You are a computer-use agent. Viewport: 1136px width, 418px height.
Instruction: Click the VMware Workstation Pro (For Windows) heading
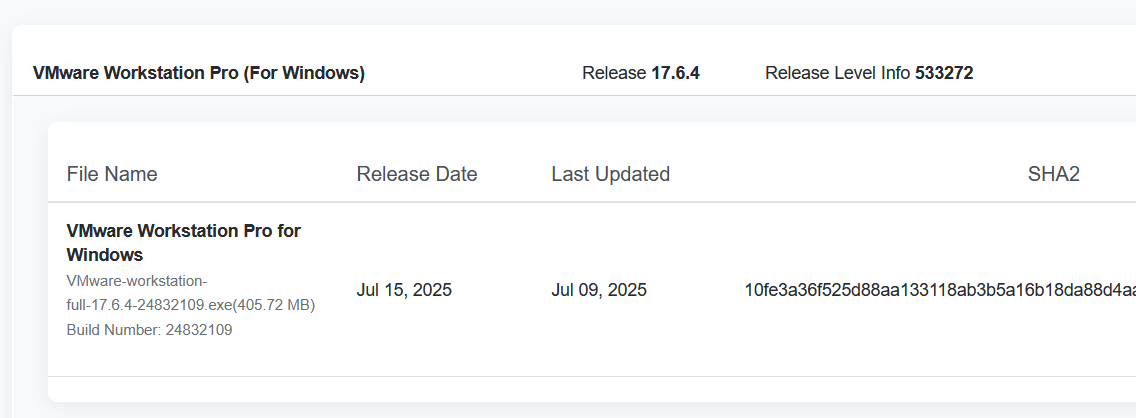(x=198, y=73)
